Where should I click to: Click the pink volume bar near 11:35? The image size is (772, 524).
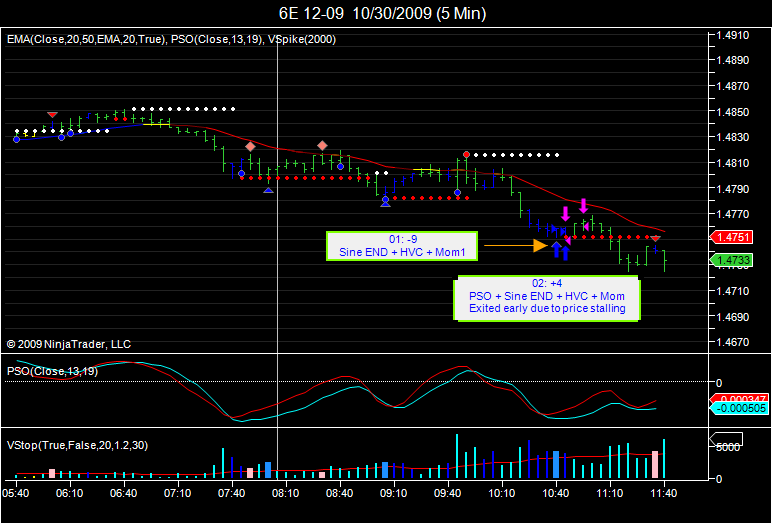click(655, 464)
